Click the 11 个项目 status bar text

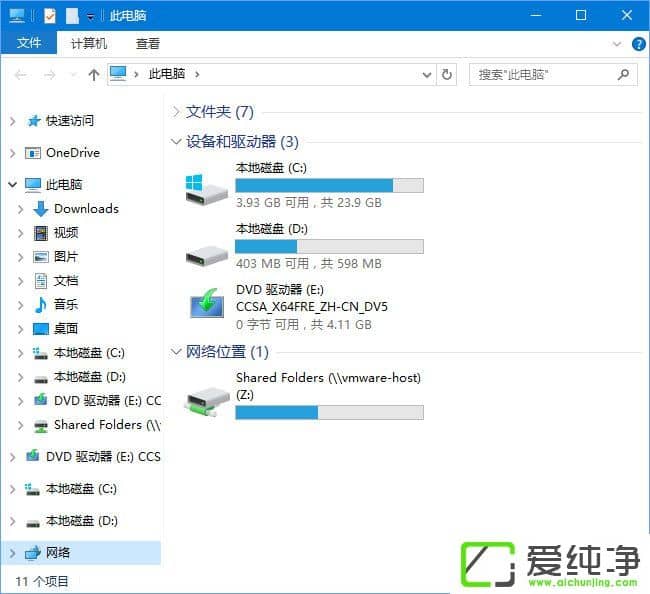click(x=42, y=582)
